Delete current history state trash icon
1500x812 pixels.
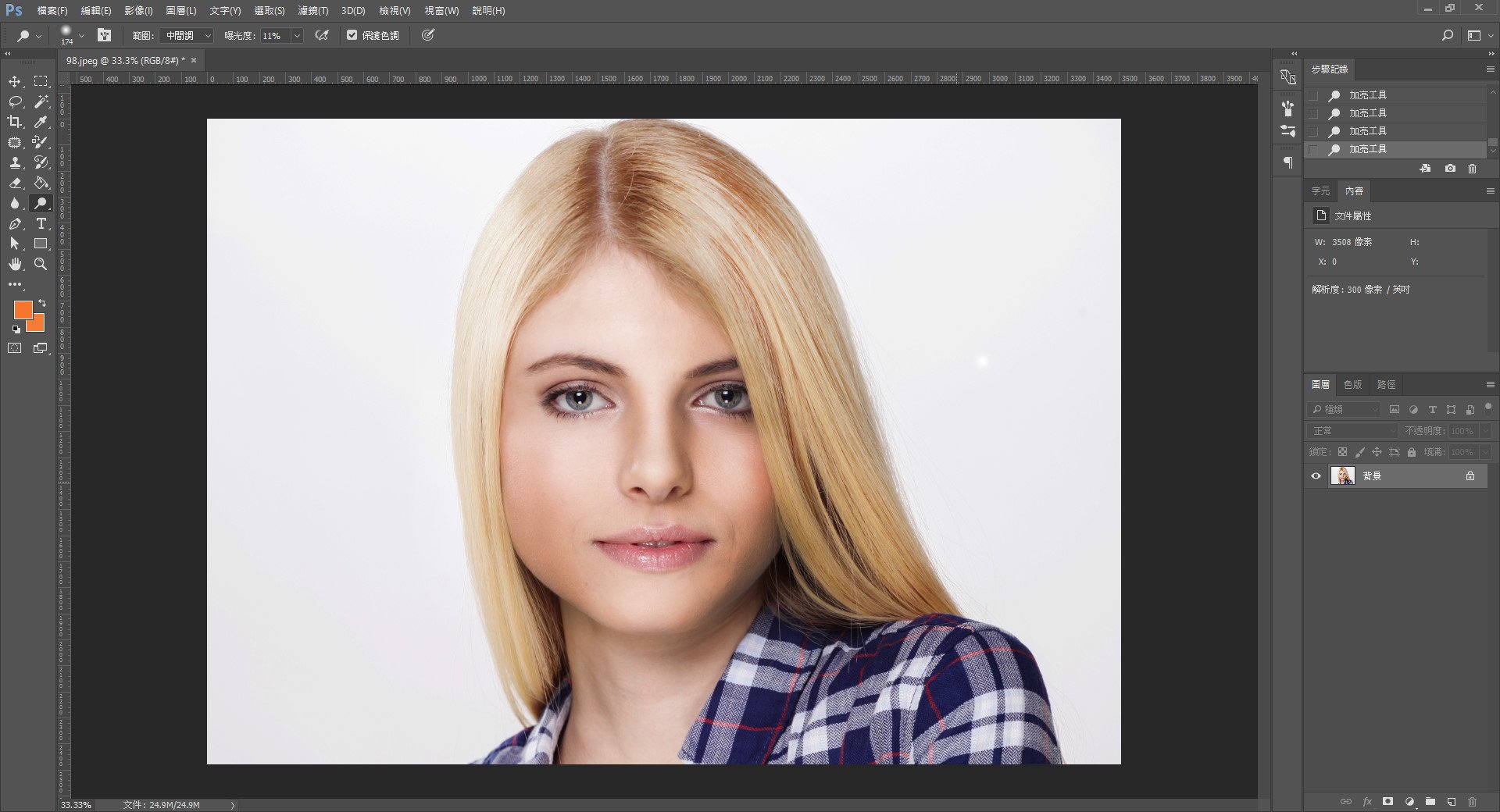1472,168
